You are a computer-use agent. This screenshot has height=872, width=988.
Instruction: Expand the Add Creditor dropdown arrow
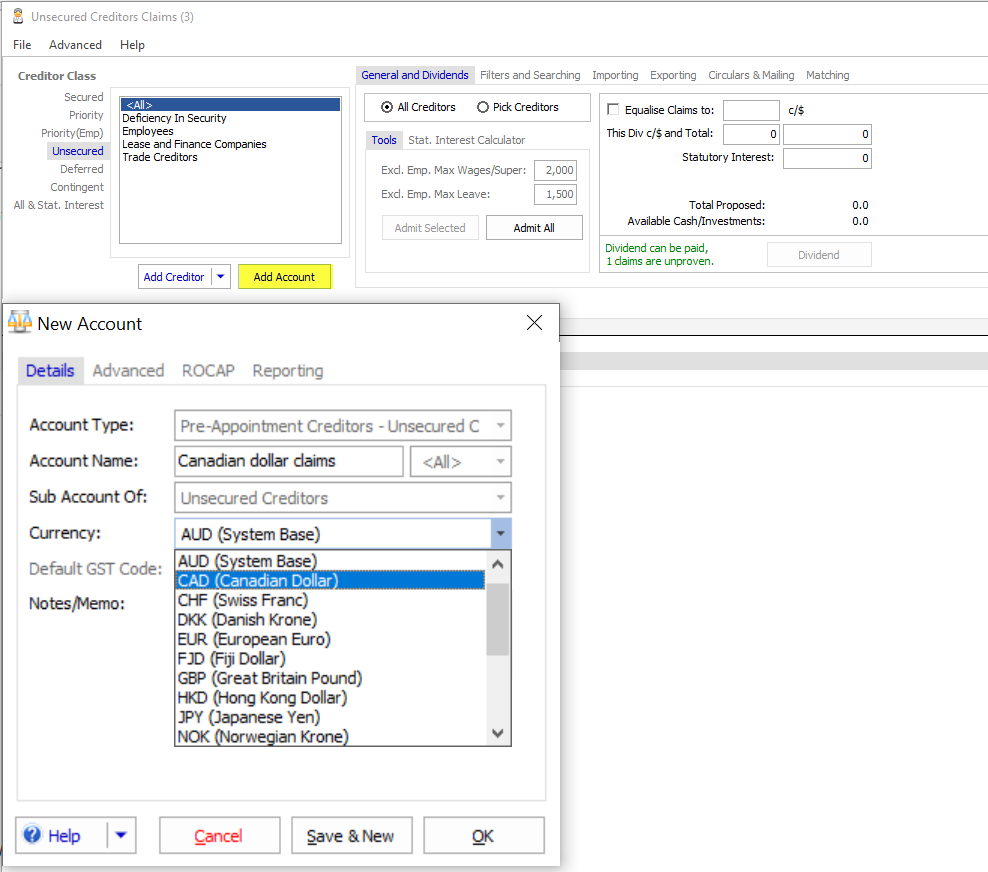pyautogui.click(x=221, y=277)
